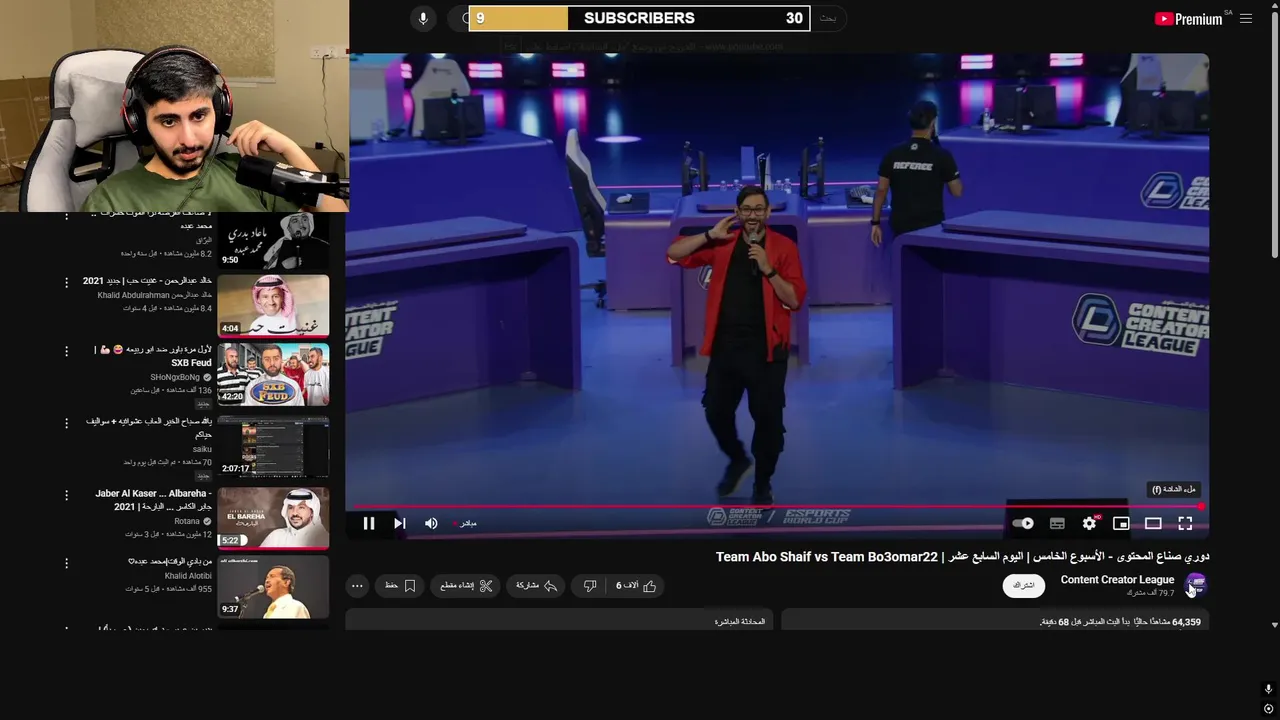
Task: Mute the player volume
Action: pyautogui.click(x=431, y=523)
